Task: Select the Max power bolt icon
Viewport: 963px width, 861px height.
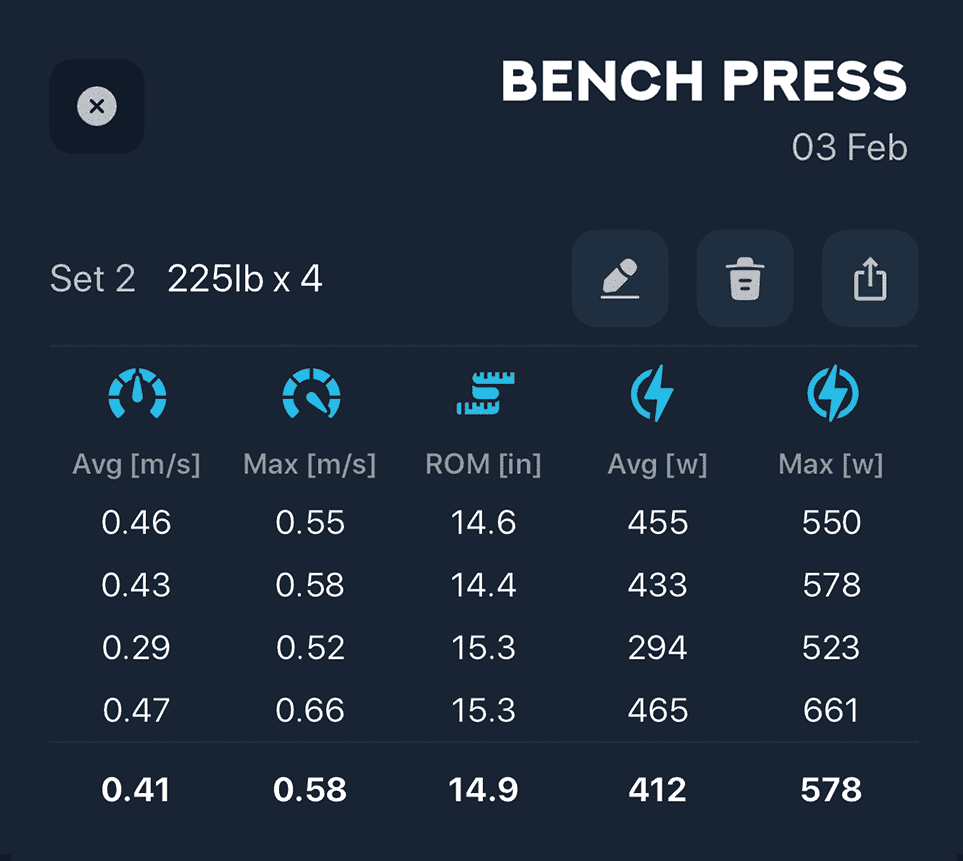Action: [831, 394]
